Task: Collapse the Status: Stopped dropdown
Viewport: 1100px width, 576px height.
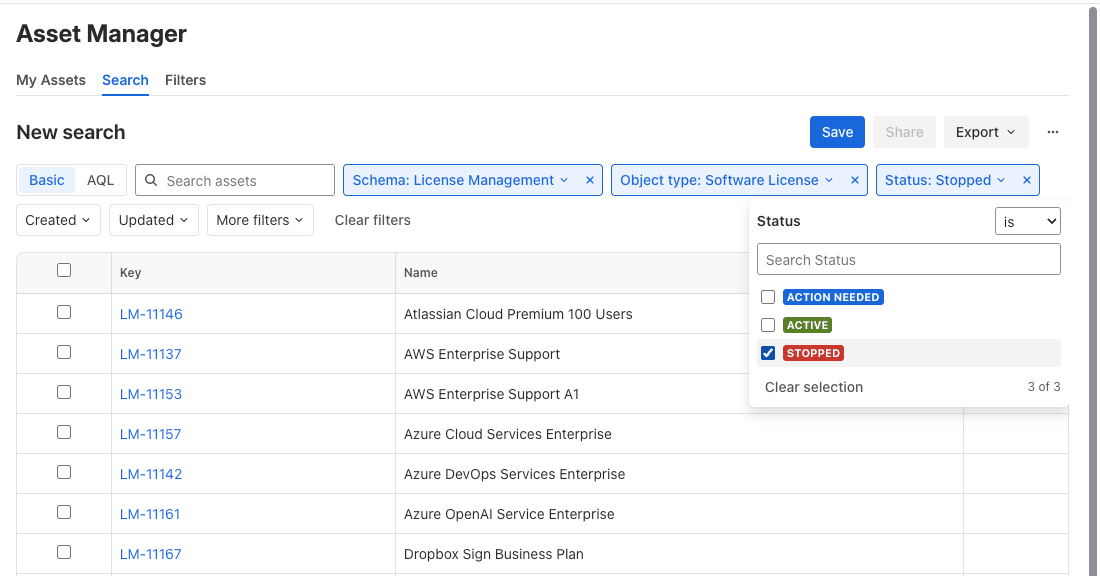Action: point(945,180)
